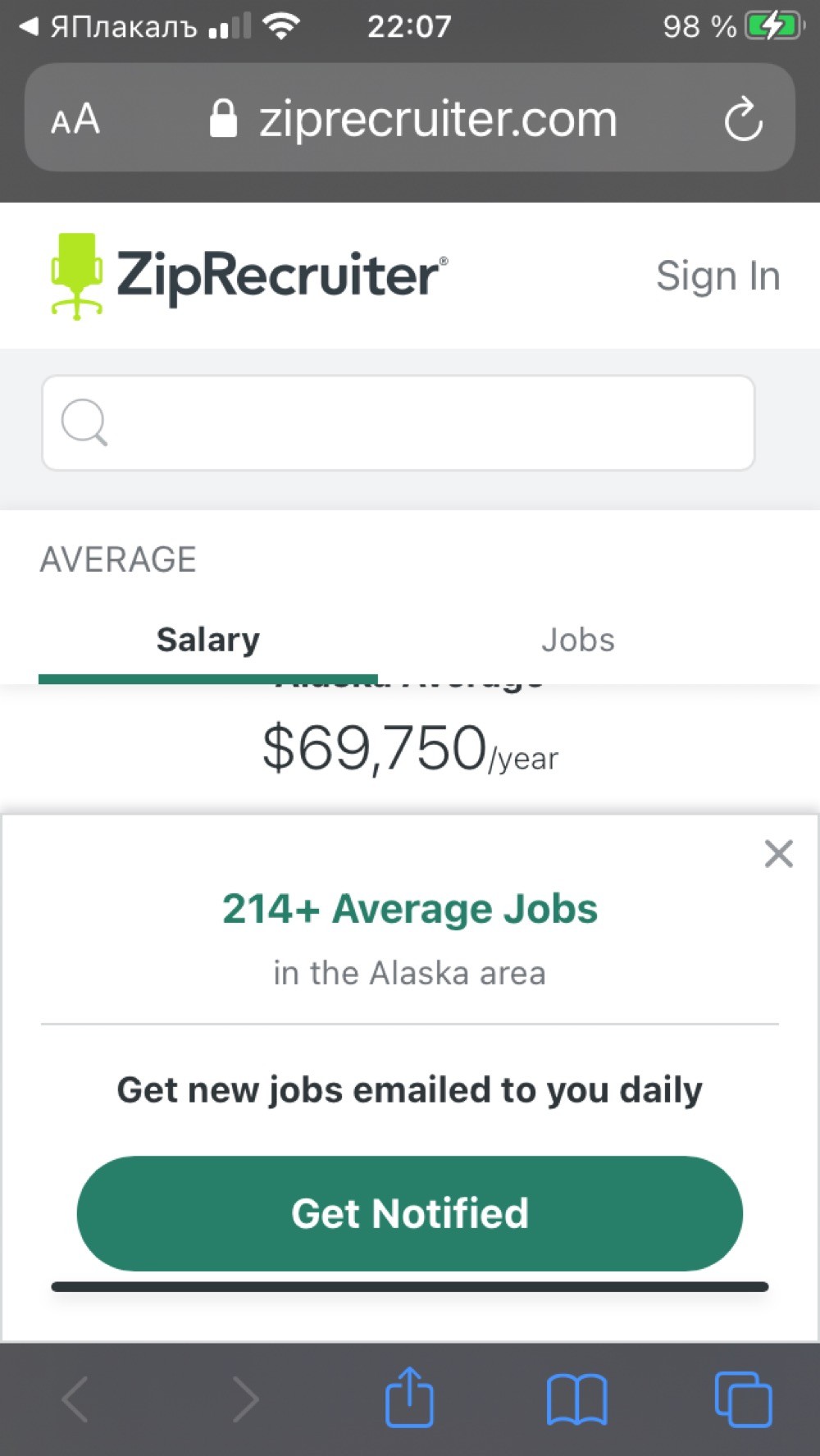Screen dimensions: 820x1456
Task: Focus the job search input field
Action: tap(399, 422)
